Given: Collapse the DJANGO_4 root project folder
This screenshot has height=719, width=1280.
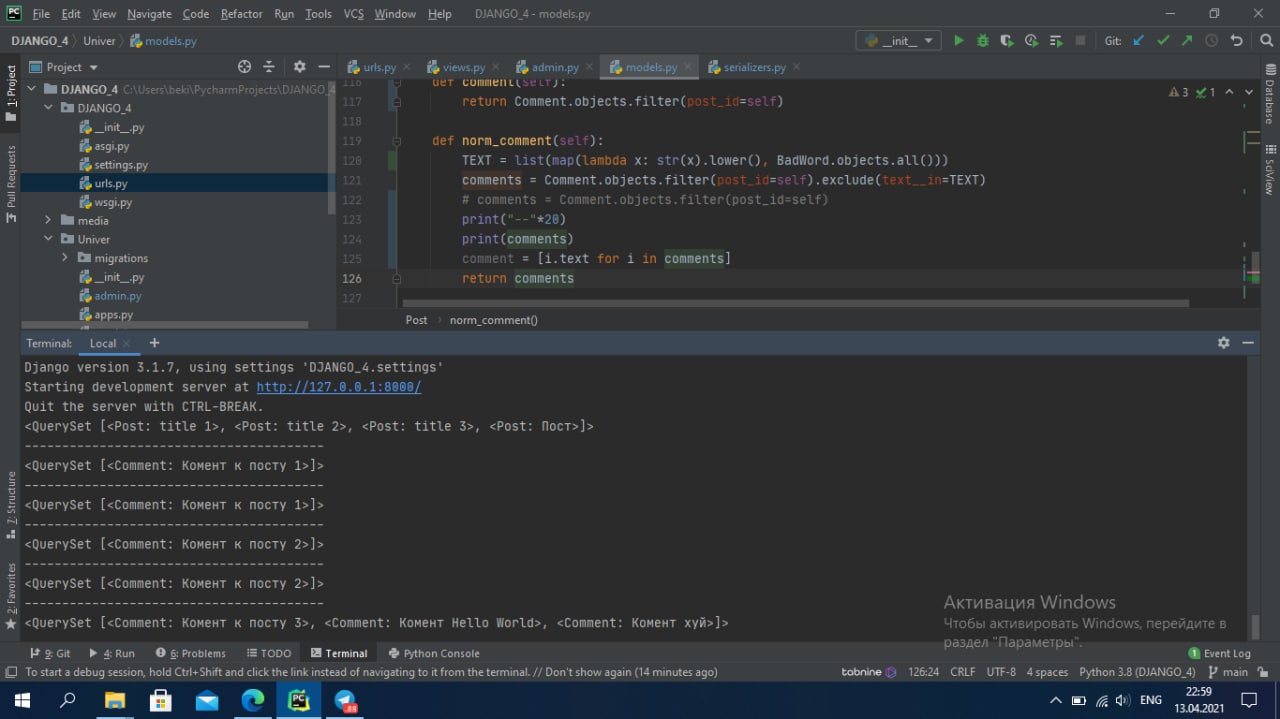Looking at the screenshot, I should [34, 89].
